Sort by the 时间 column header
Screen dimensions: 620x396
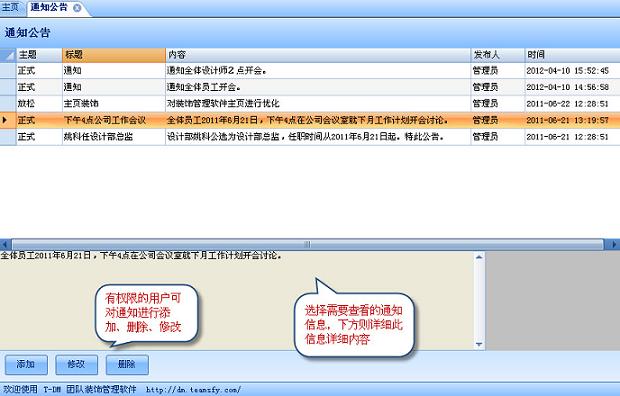point(572,55)
